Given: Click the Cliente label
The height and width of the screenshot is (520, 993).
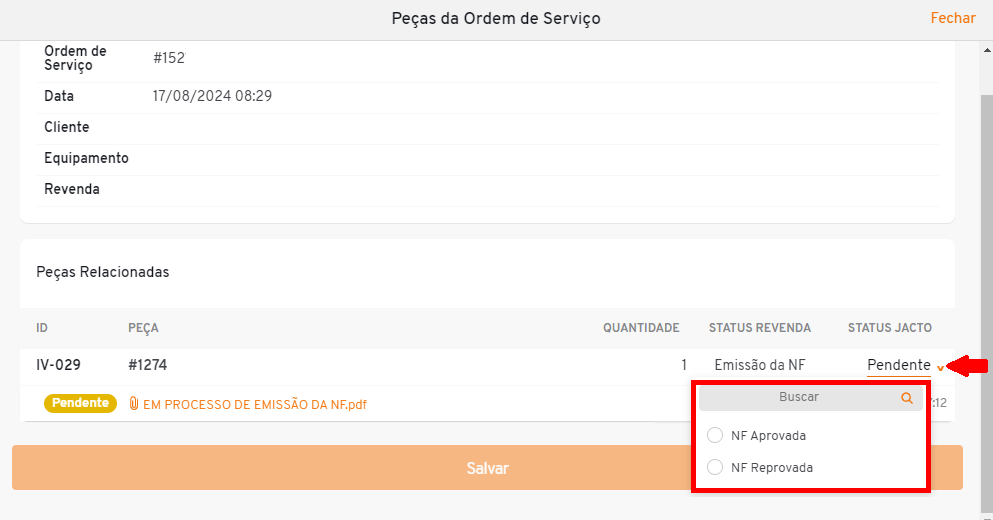Looking at the screenshot, I should point(66,127).
